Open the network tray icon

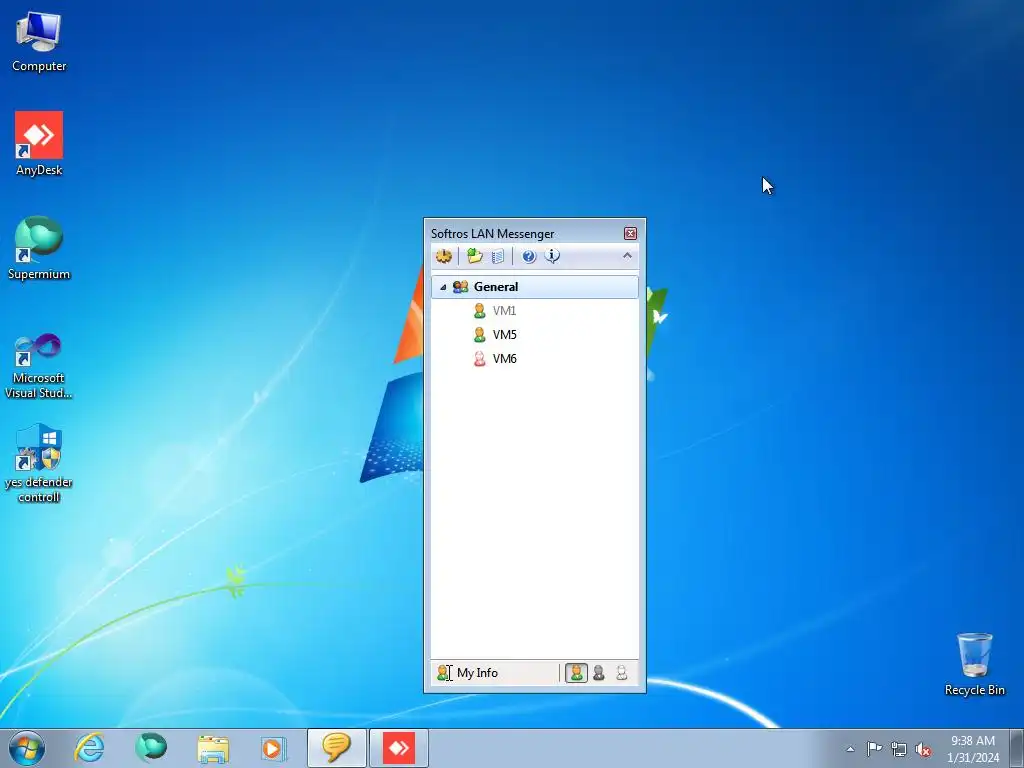click(899, 749)
